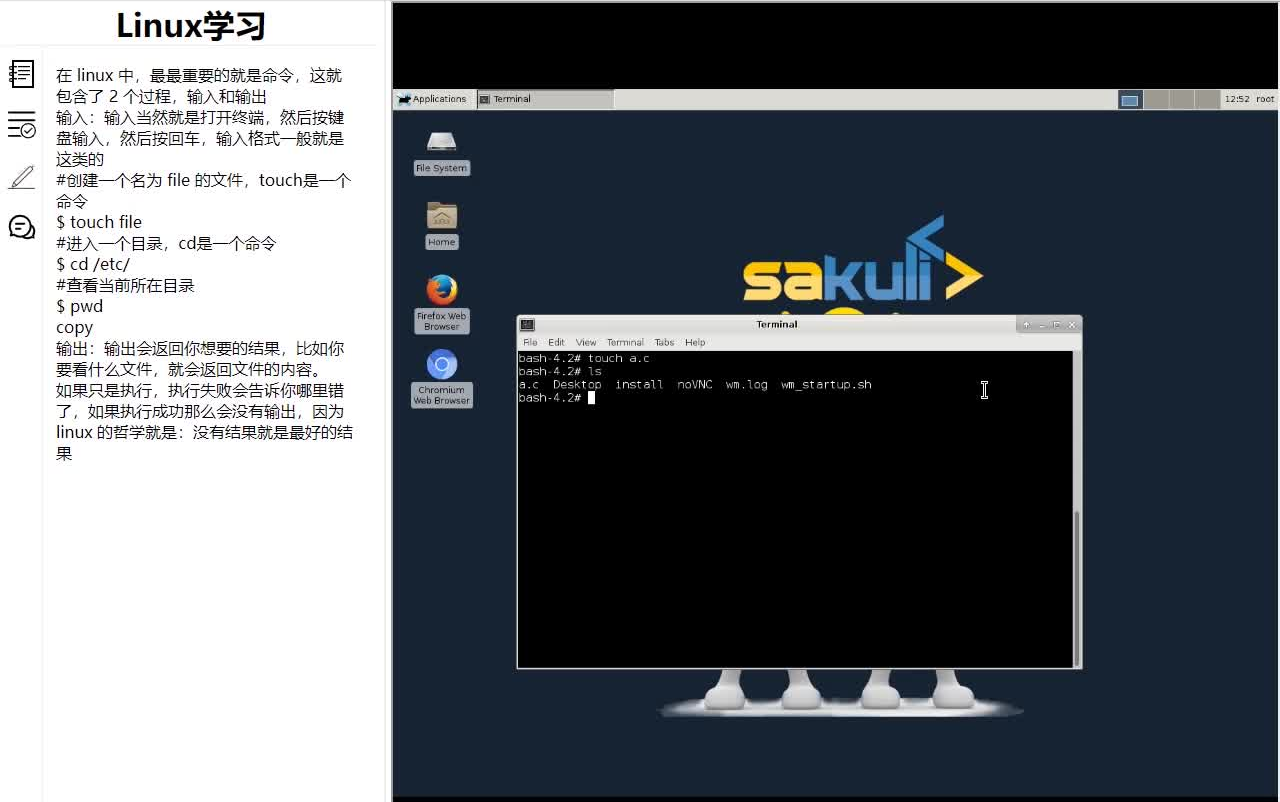Open the Terminal window File menu

[530, 342]
